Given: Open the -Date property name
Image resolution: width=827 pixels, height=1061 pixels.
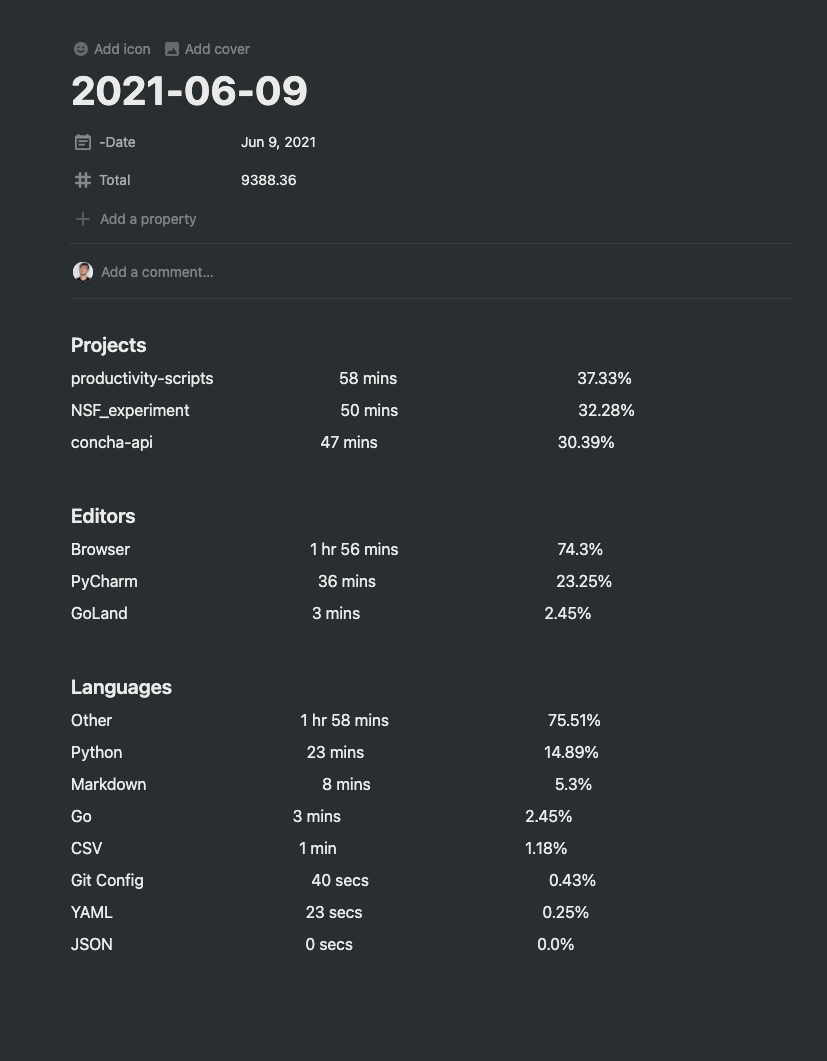Looking at the screenshot, I should coord(117,142).
